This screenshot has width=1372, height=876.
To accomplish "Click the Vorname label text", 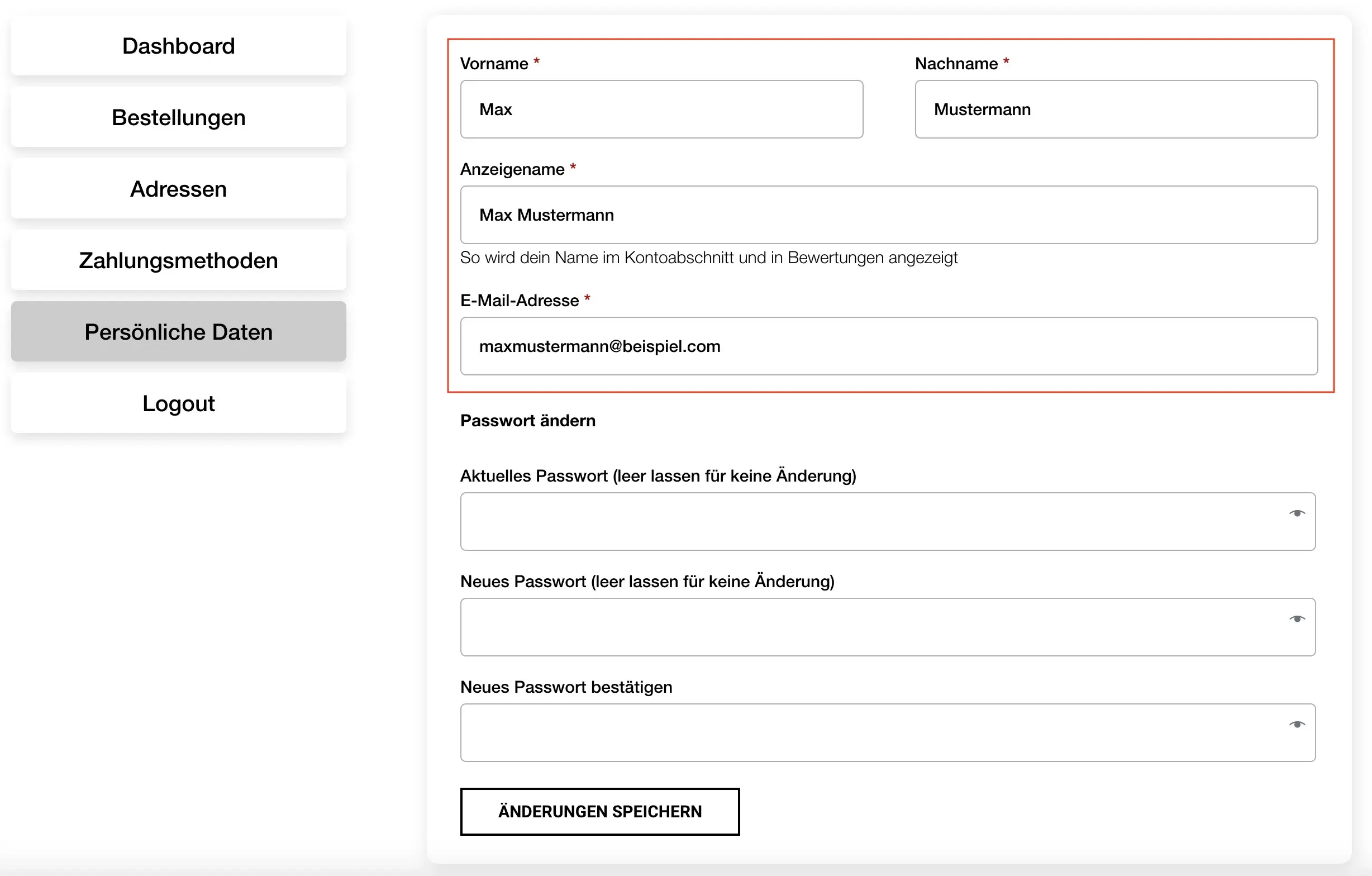I will 493,64.
